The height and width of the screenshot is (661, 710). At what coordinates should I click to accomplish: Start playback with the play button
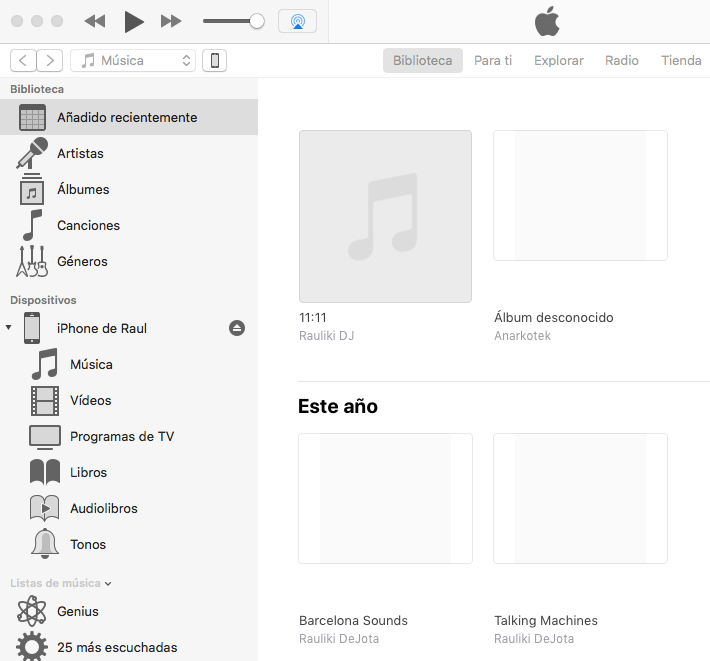(x=134, y=21)
